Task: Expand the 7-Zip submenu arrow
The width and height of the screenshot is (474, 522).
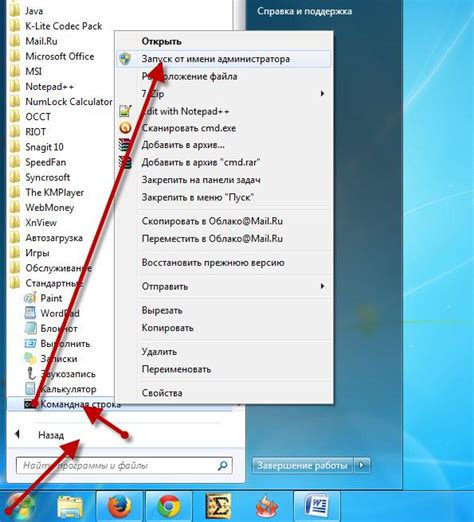Action: [x=322, y=94]
